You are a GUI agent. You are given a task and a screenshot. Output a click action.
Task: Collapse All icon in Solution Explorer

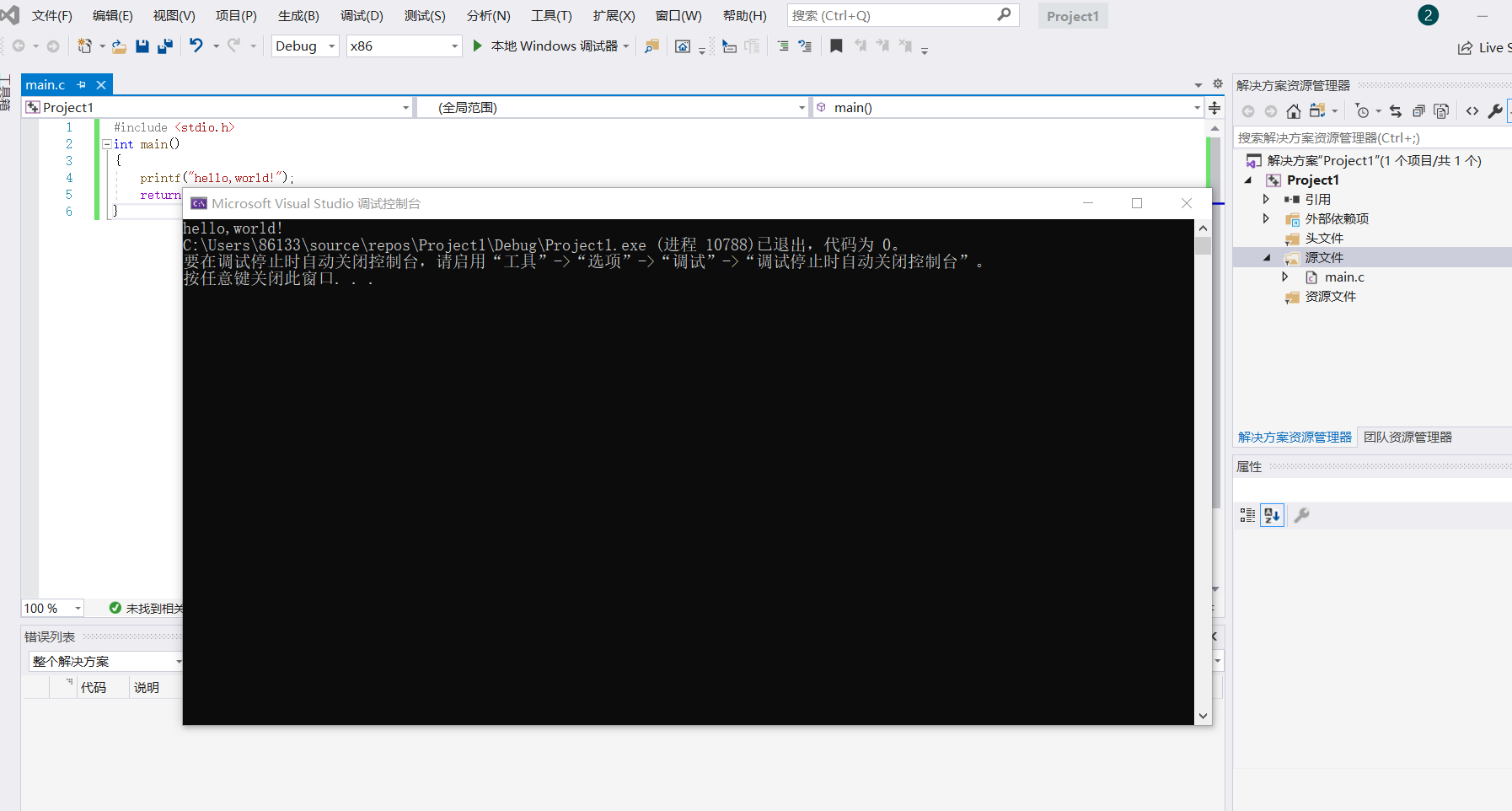[x=1418, y=111]
